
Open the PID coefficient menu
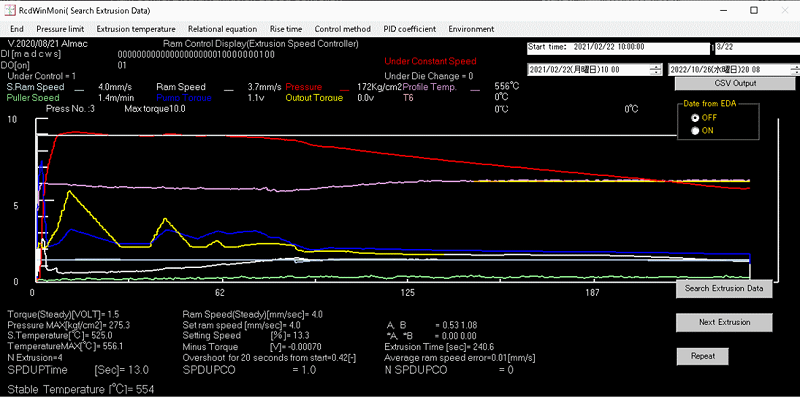(410, 29)
